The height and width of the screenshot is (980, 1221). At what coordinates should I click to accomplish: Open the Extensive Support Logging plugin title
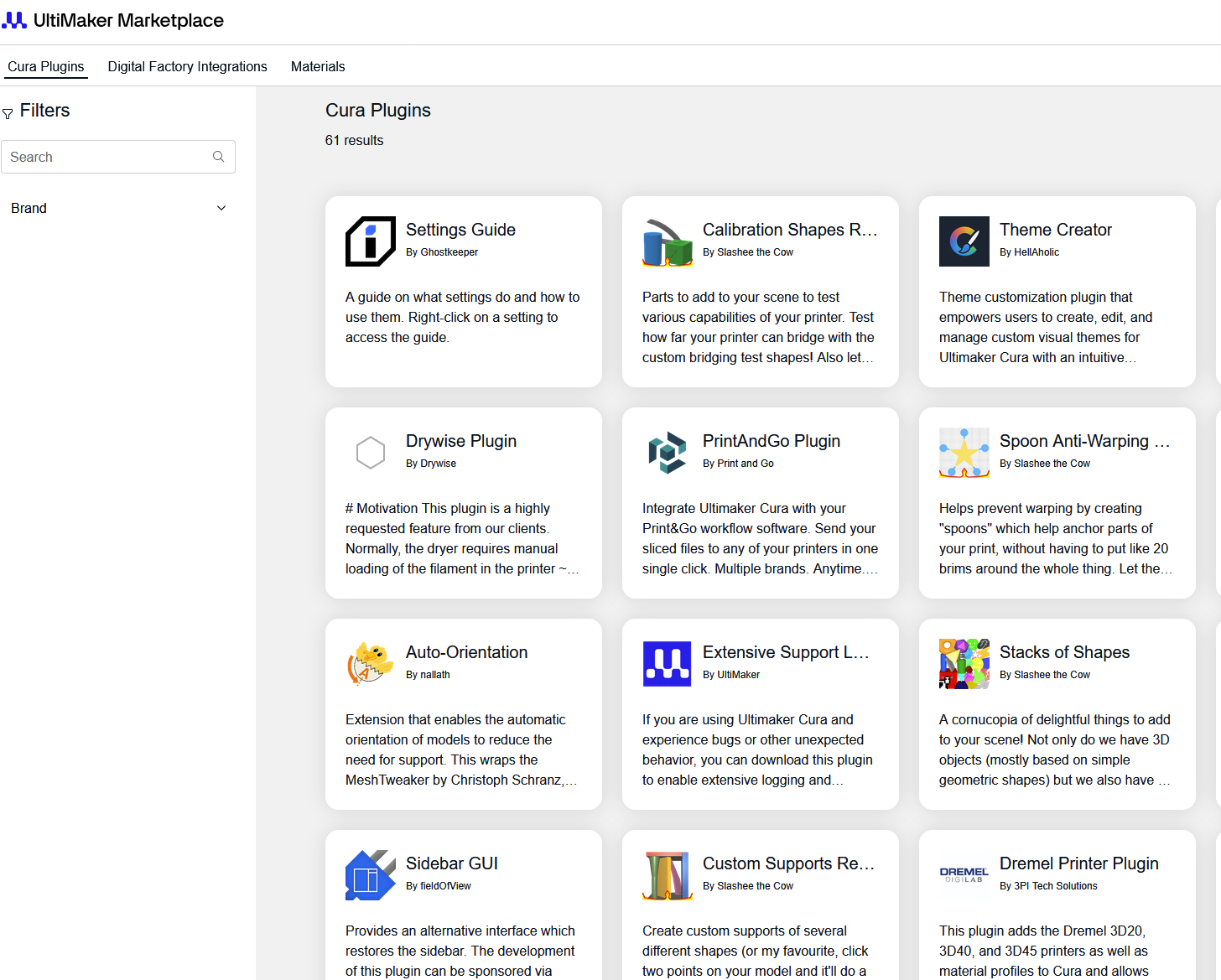786,652
